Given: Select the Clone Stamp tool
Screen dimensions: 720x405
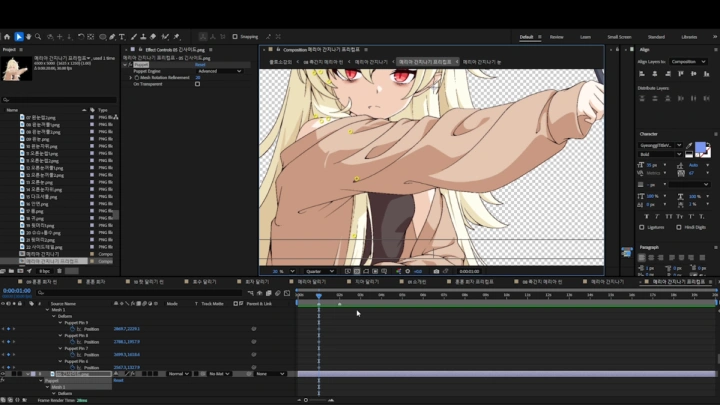Looking at the screenshot, I should pos(143,37).
